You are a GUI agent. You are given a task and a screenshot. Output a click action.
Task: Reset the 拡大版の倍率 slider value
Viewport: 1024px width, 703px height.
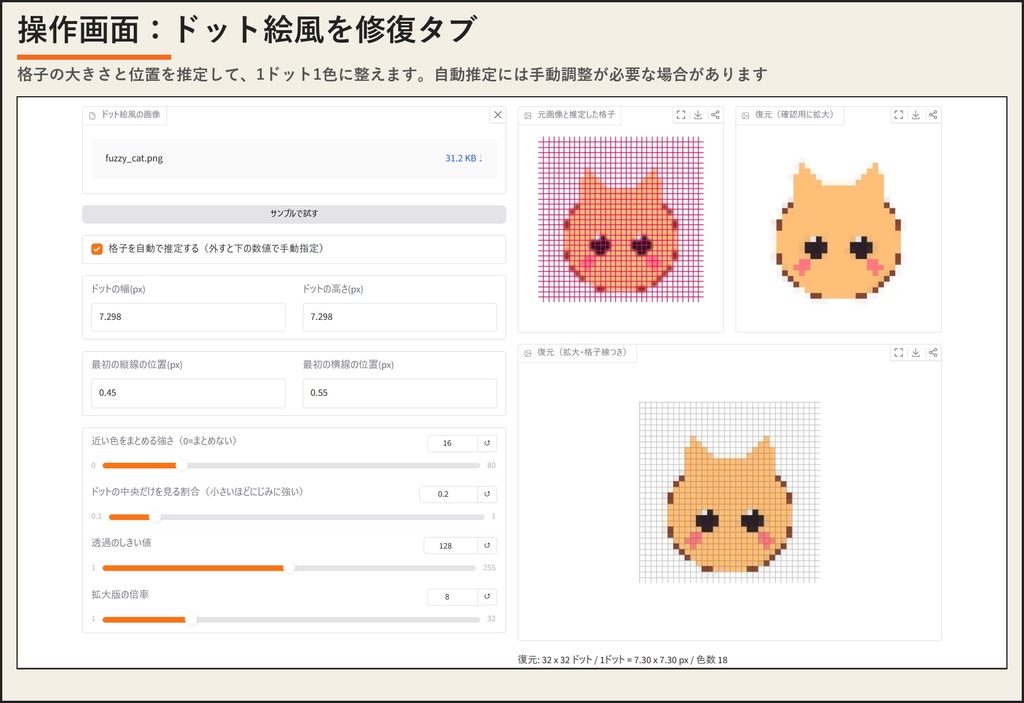pyautogui.click(x=487, y=597)
